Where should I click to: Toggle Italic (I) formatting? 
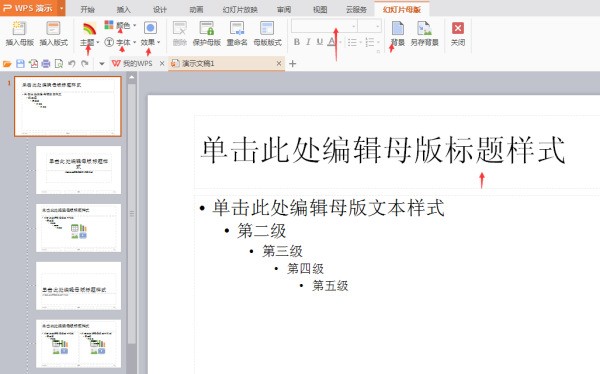(x=308, y=42)
